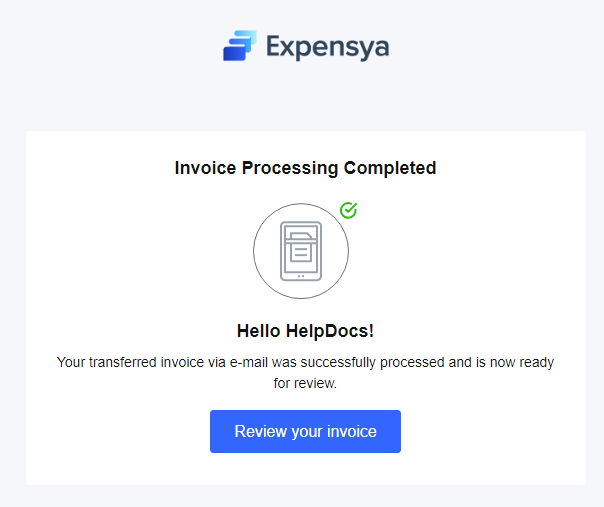Click the tablet invoice illustration icon
This screenshot has height=507, width=604.
(301, 250)
